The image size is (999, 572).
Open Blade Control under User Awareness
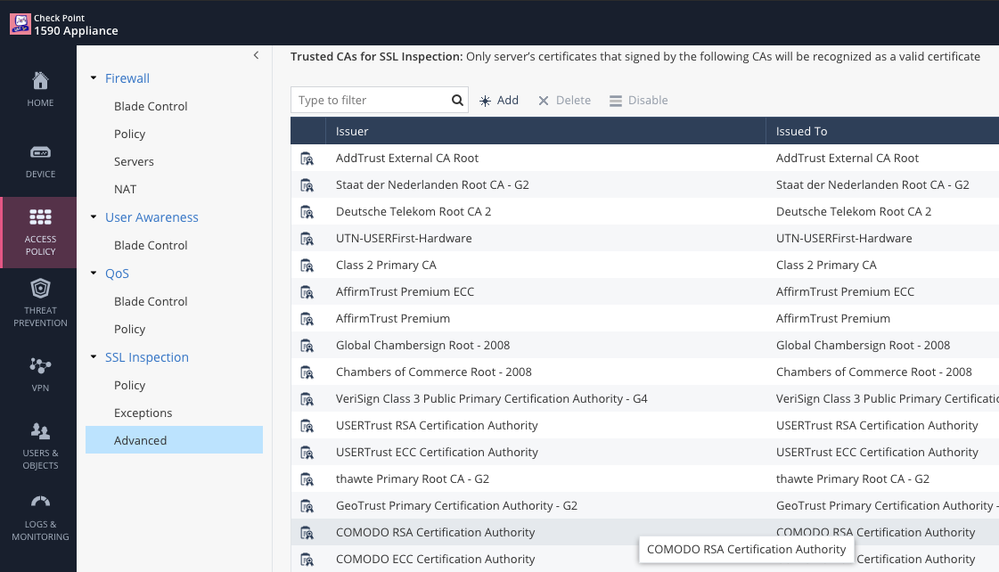[x=151, y=245]
